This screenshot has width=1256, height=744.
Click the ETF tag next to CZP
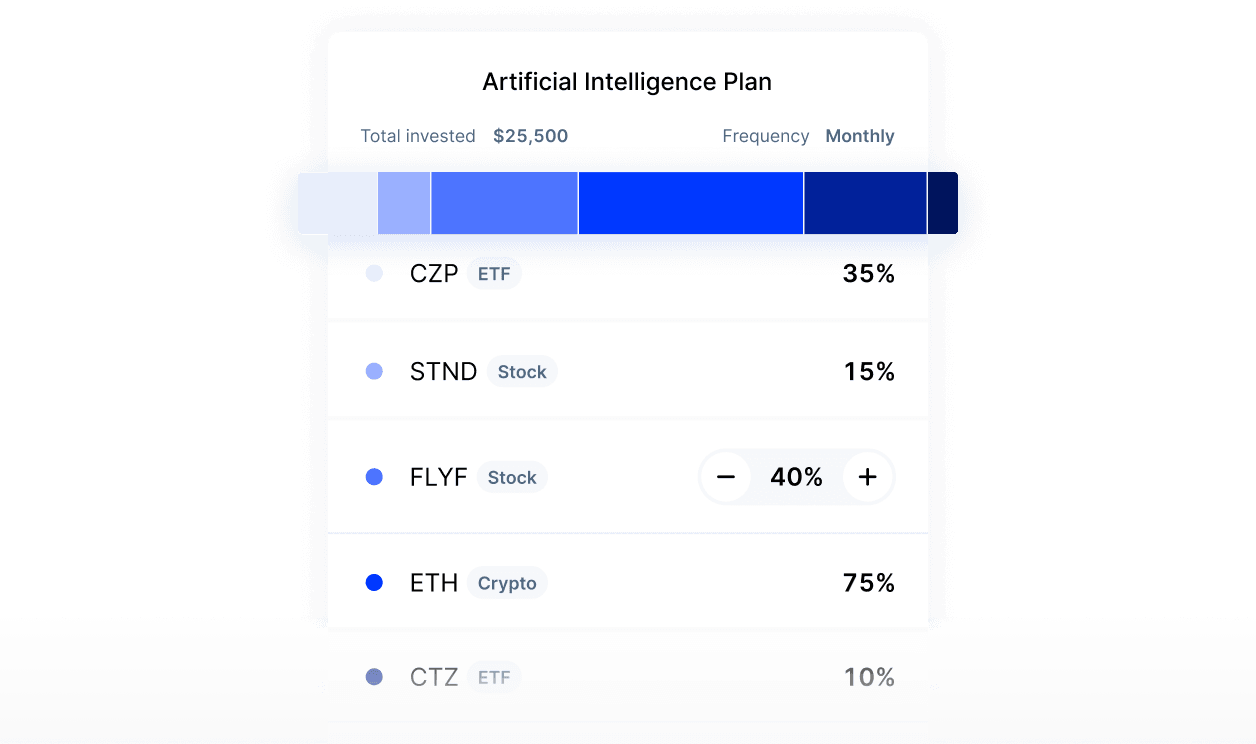pyautogui.click(x=494, y=273)
